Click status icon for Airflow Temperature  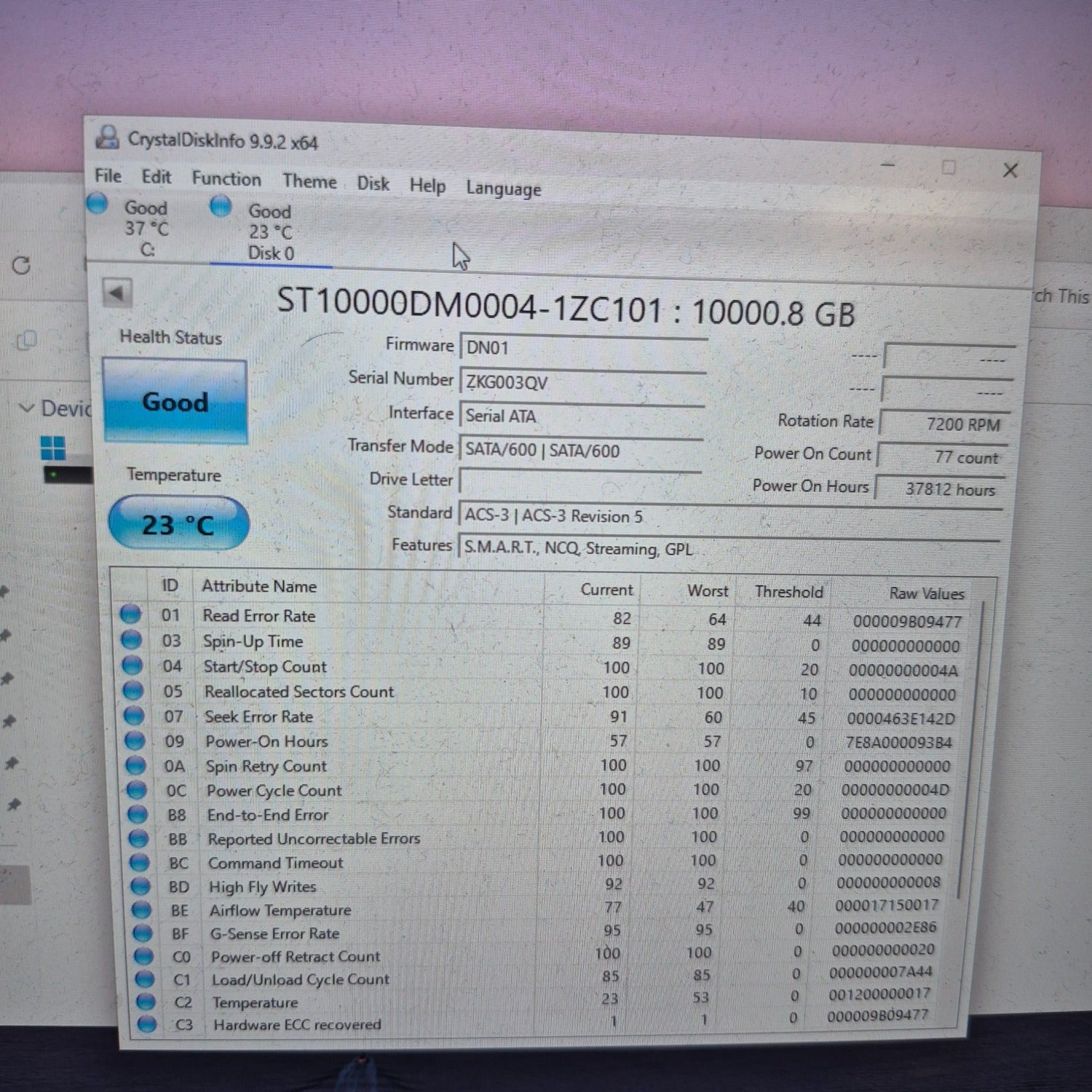(x=142, y=910)
